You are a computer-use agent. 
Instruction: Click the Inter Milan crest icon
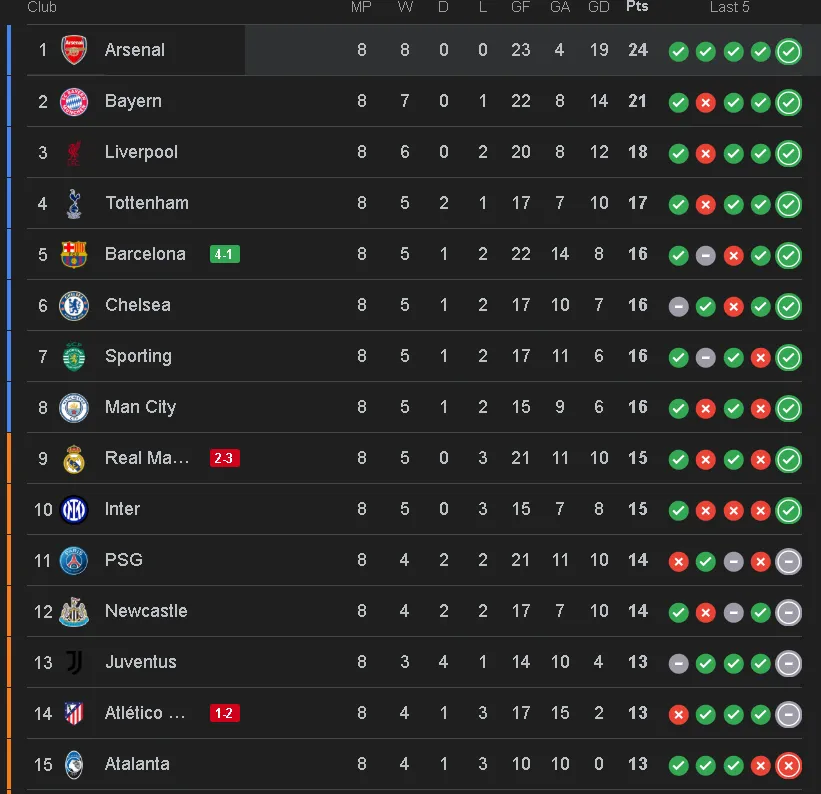74,509
